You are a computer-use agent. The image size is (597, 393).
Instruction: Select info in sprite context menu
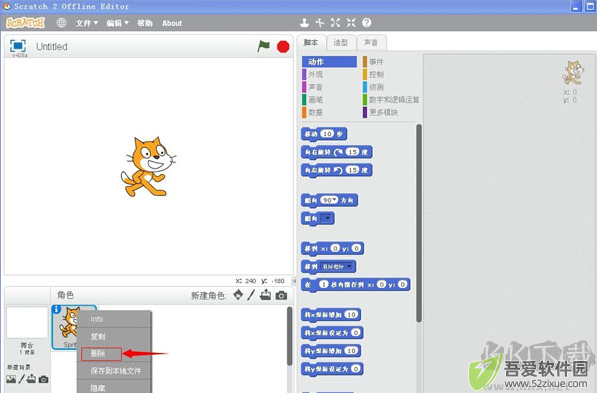115,319
